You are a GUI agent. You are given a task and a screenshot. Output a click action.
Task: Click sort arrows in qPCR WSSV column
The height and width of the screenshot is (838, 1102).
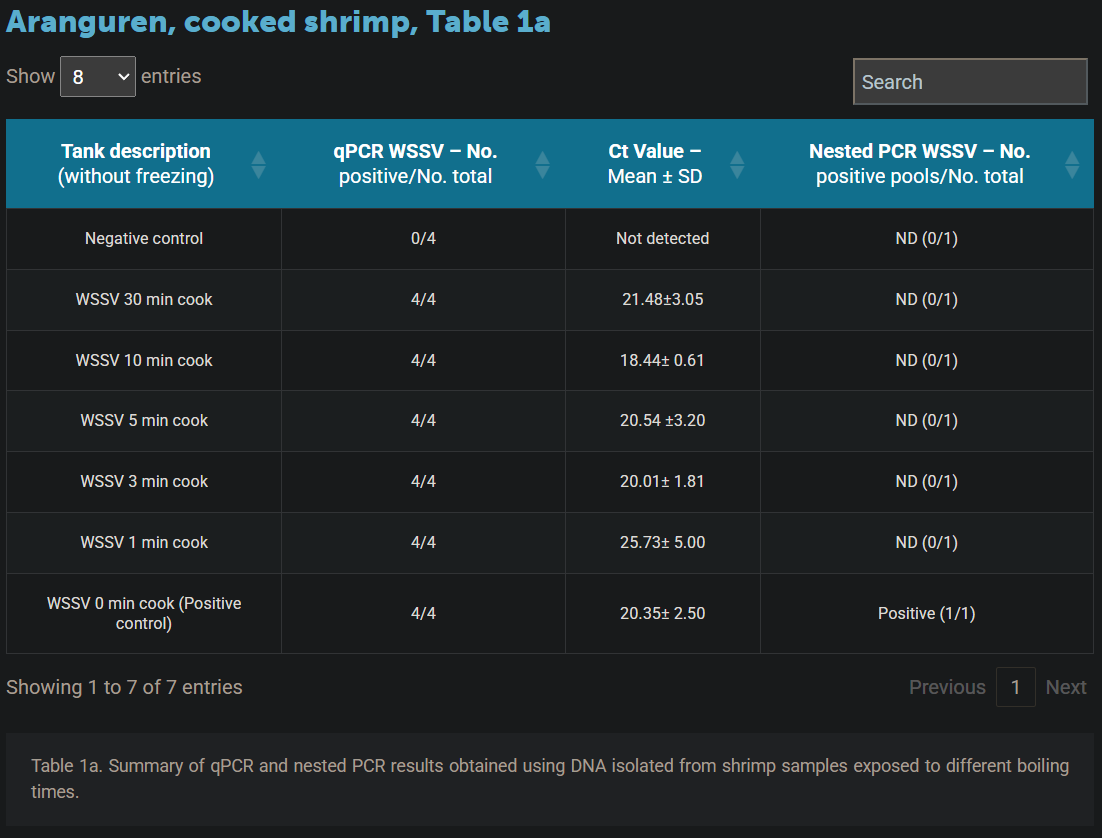542,165
